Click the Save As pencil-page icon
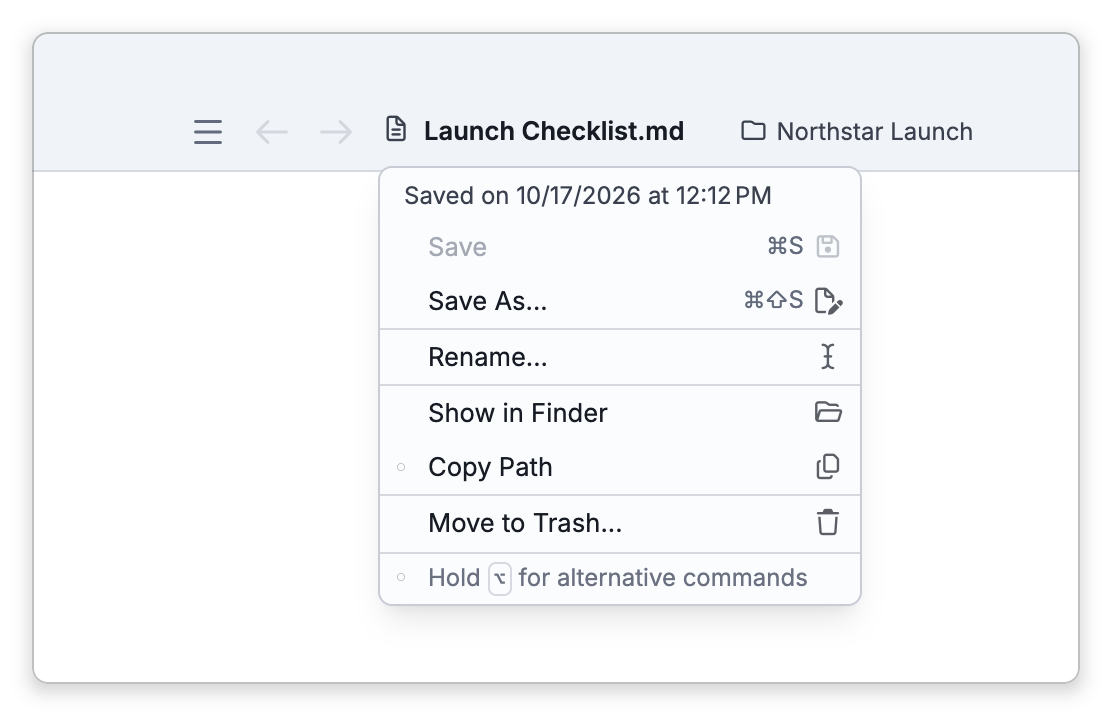The image size is (1112, 716). pos(828,301)
